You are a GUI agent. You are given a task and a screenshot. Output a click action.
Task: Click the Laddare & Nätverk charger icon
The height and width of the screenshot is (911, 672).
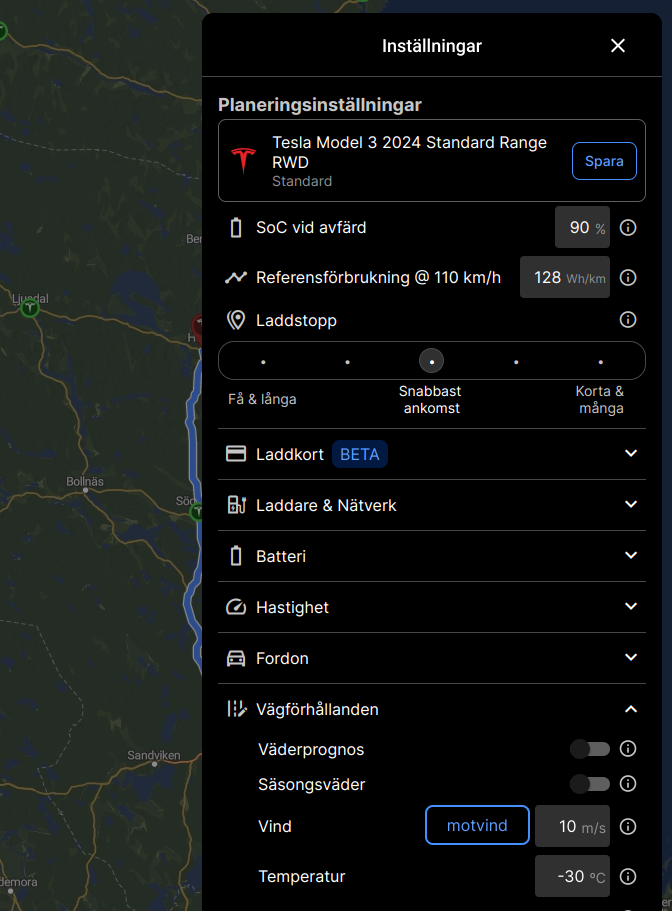pyautogui.click(x=236, y=504)
